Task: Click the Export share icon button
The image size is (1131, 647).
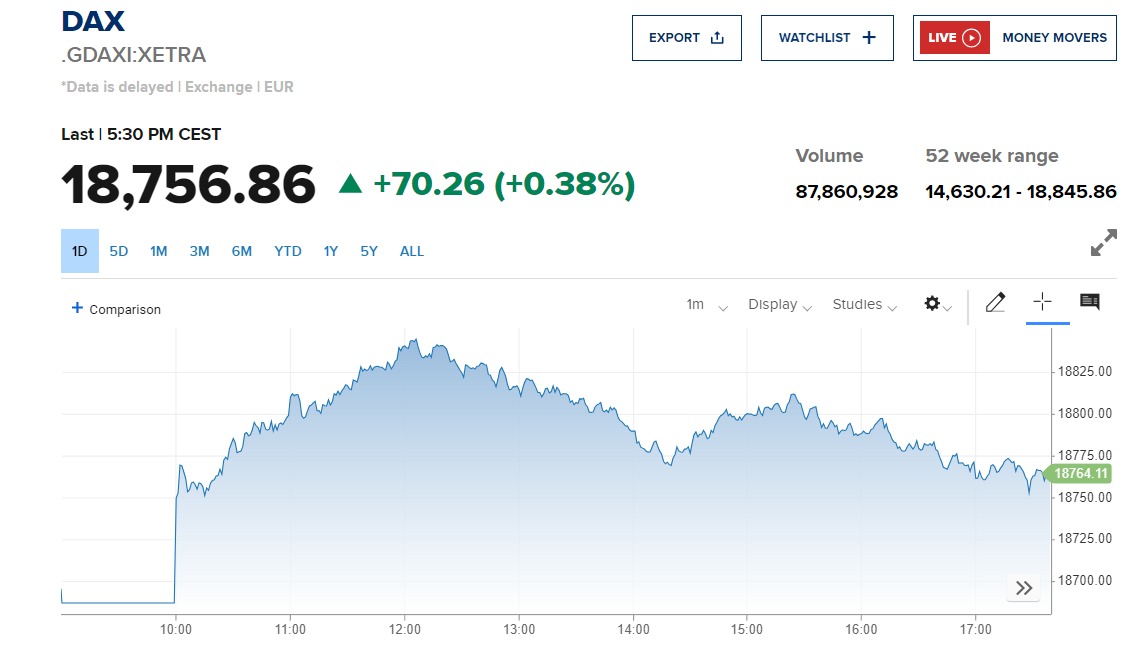Action: click(x=687, y=38)
